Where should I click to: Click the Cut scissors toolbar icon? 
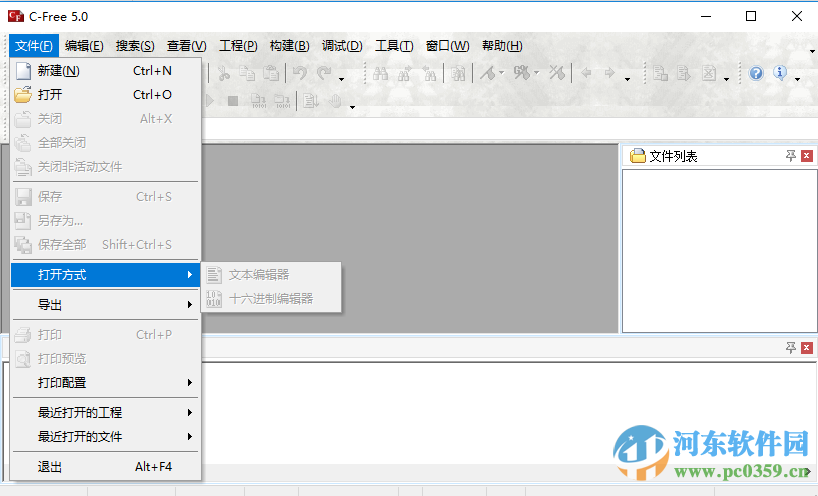[x=224, y=74]
